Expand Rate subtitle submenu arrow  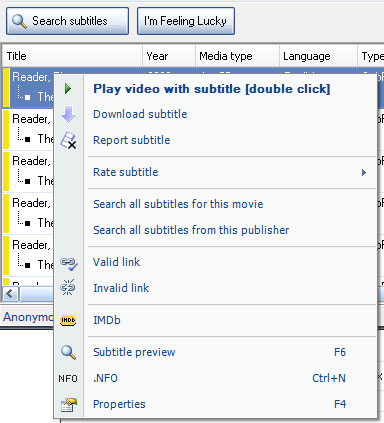(x=364, y=172)
